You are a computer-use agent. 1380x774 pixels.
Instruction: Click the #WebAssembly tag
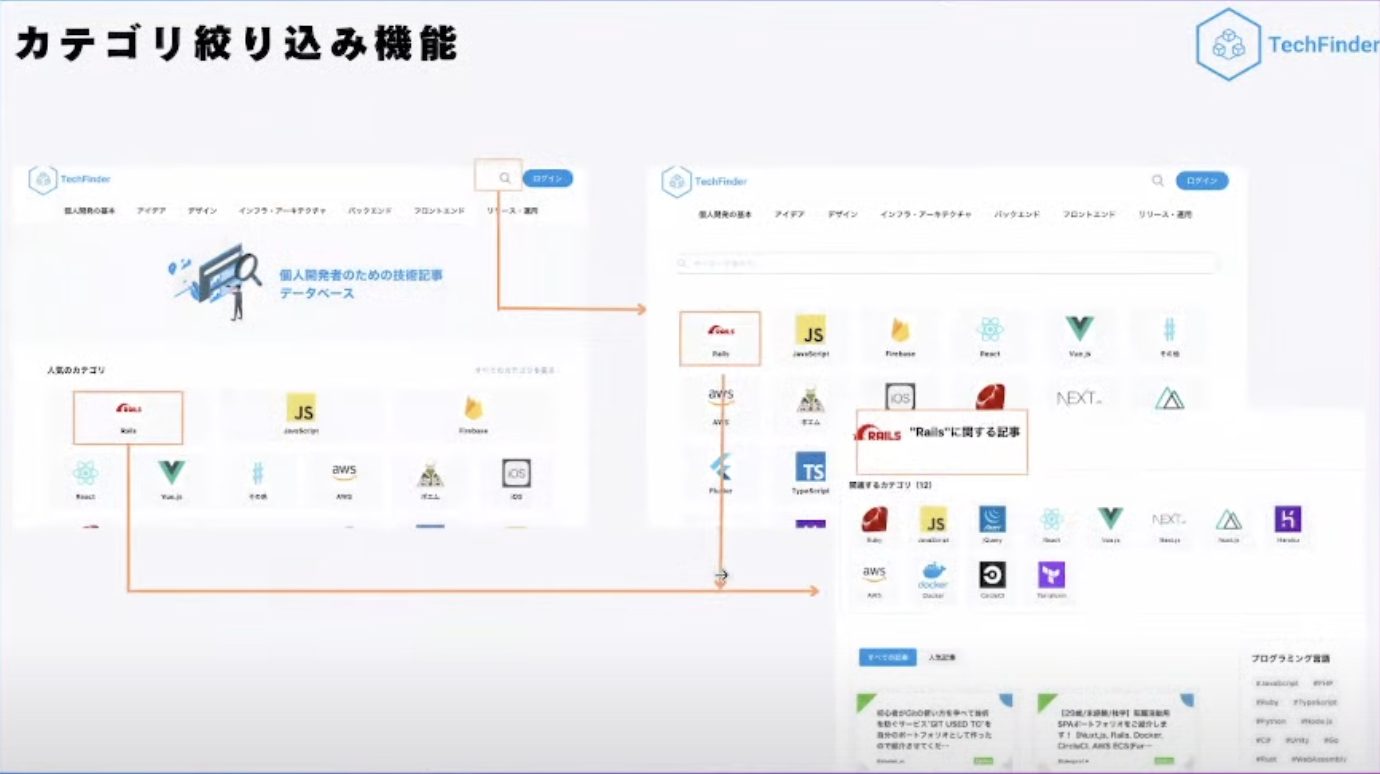pyautogui.click(x=1317, y=759)
